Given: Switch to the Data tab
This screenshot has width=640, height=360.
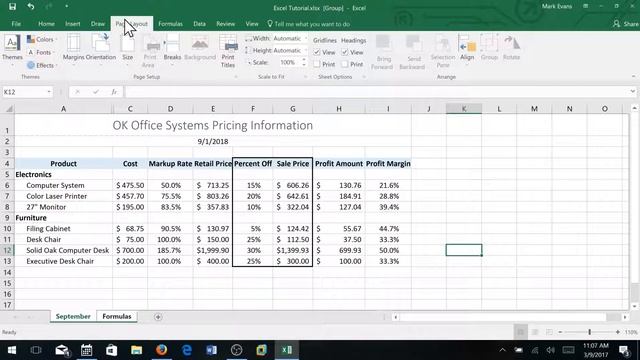Looking at the screenshot, I should (x=199, y=24).
